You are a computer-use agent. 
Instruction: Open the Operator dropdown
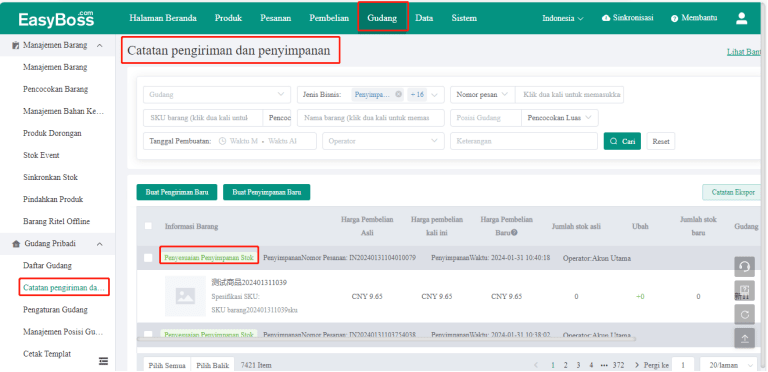coord(383,141)
